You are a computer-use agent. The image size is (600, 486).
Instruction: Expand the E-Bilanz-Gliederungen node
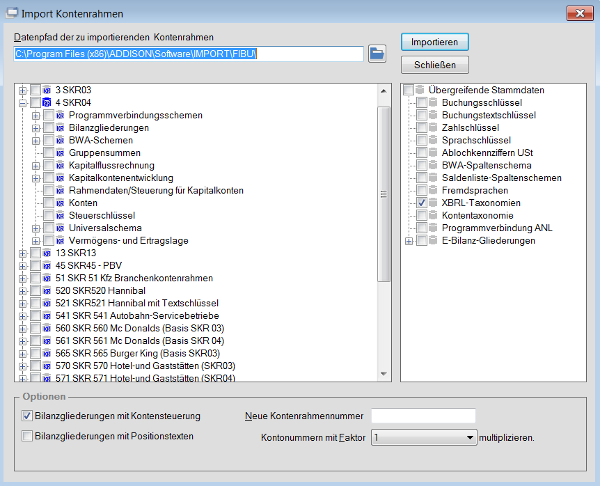409,241
